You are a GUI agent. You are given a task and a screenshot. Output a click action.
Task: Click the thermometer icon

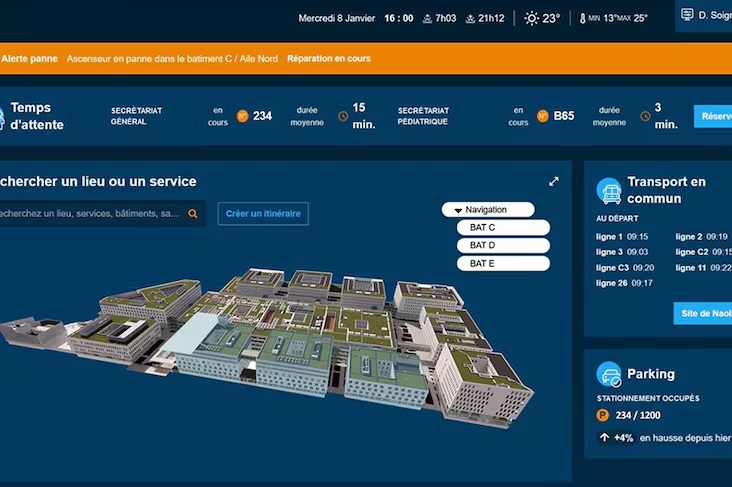(x=582, y=19)
